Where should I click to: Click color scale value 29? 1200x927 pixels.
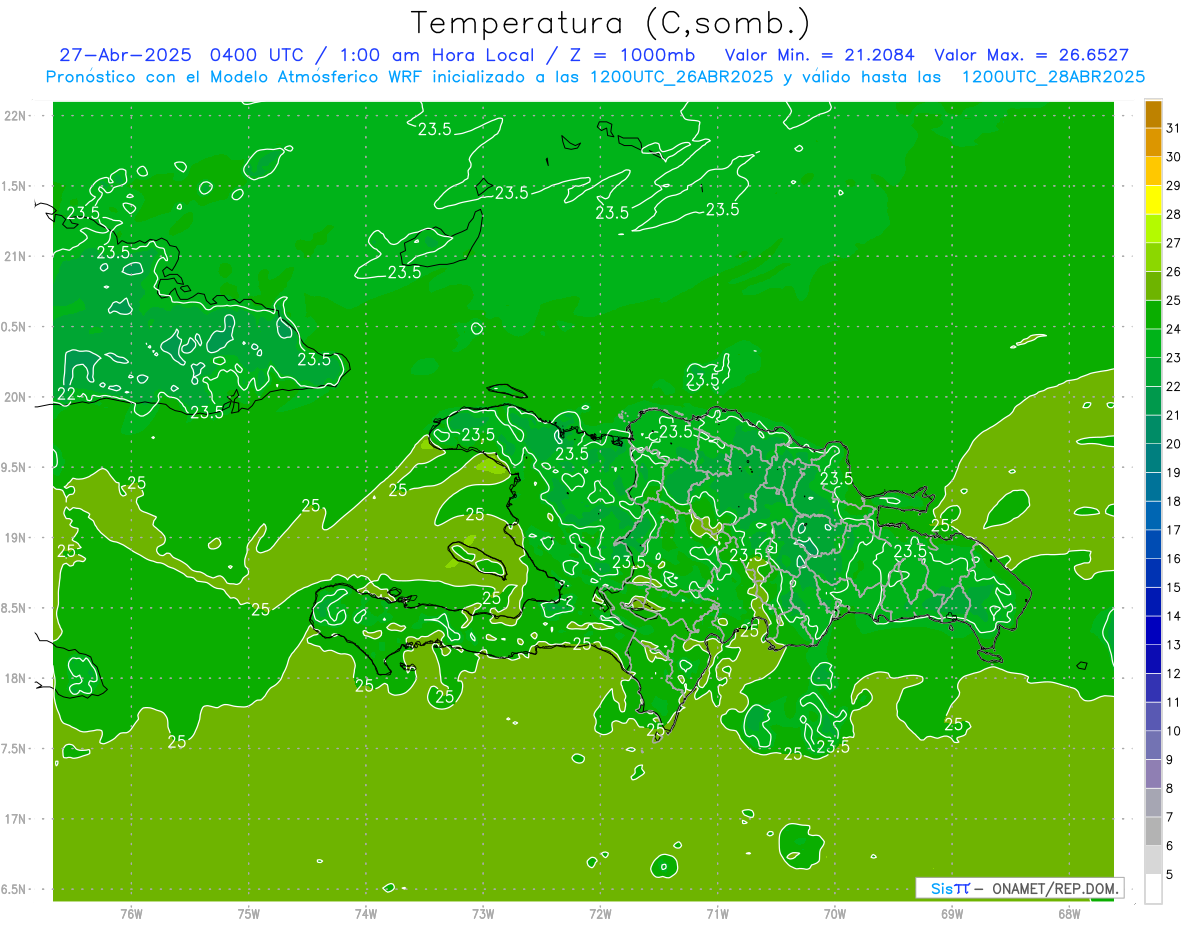(x=1174, y=185)
